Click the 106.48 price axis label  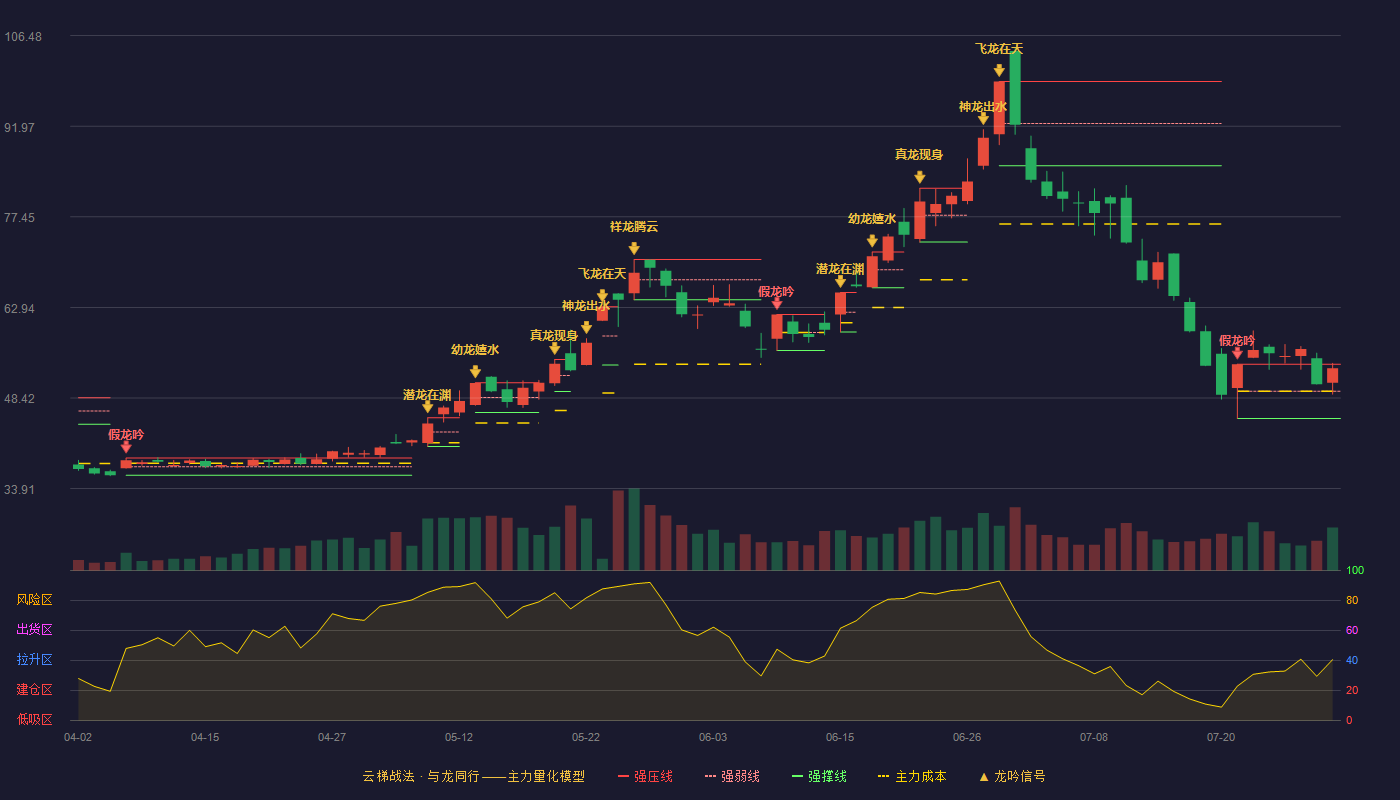23,37
